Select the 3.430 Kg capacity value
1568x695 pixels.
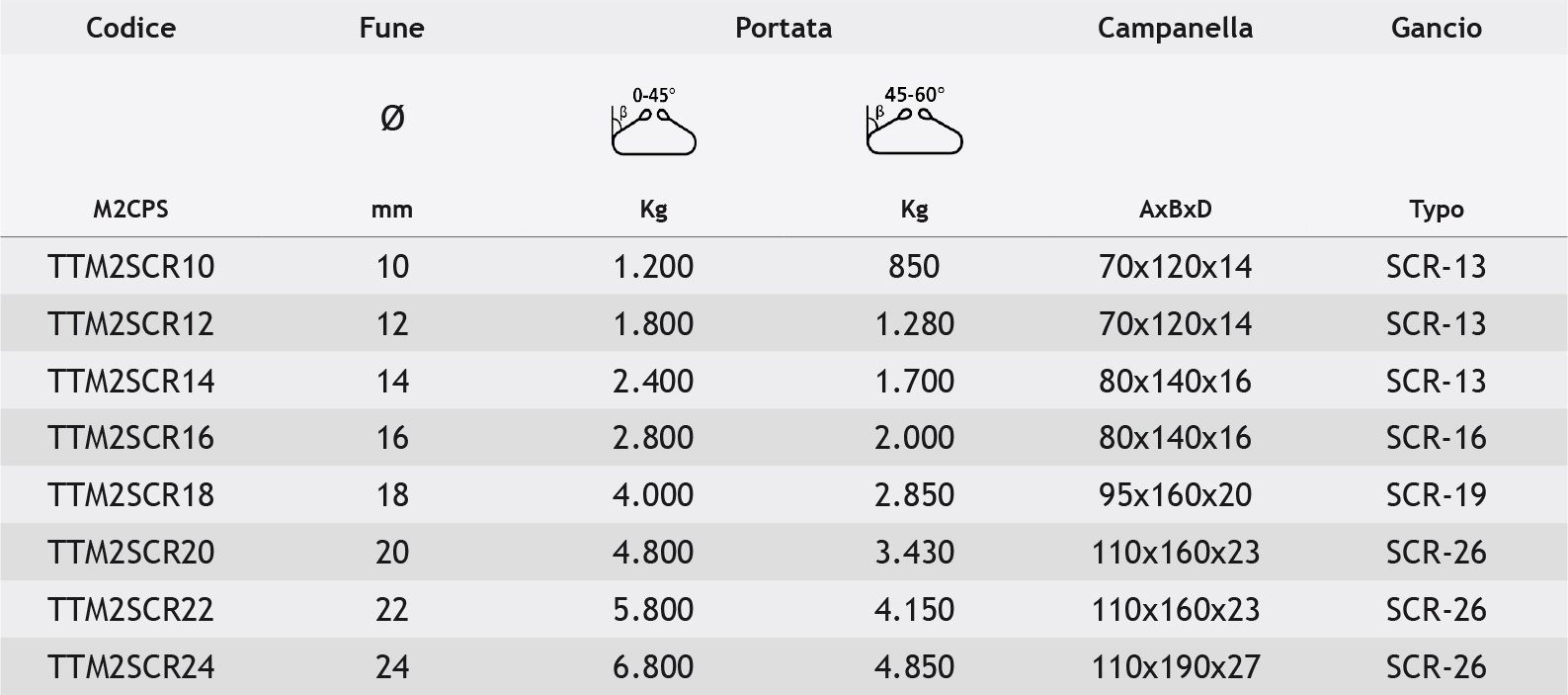pyautogui.click(x=914, y=553)
